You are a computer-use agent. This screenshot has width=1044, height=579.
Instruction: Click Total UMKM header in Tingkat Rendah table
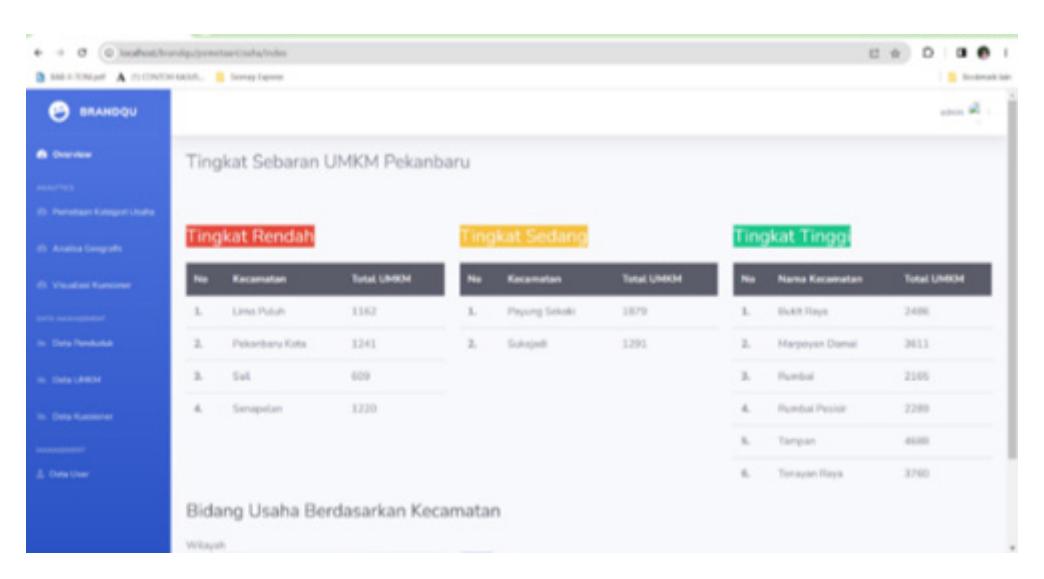pos(382,279)
